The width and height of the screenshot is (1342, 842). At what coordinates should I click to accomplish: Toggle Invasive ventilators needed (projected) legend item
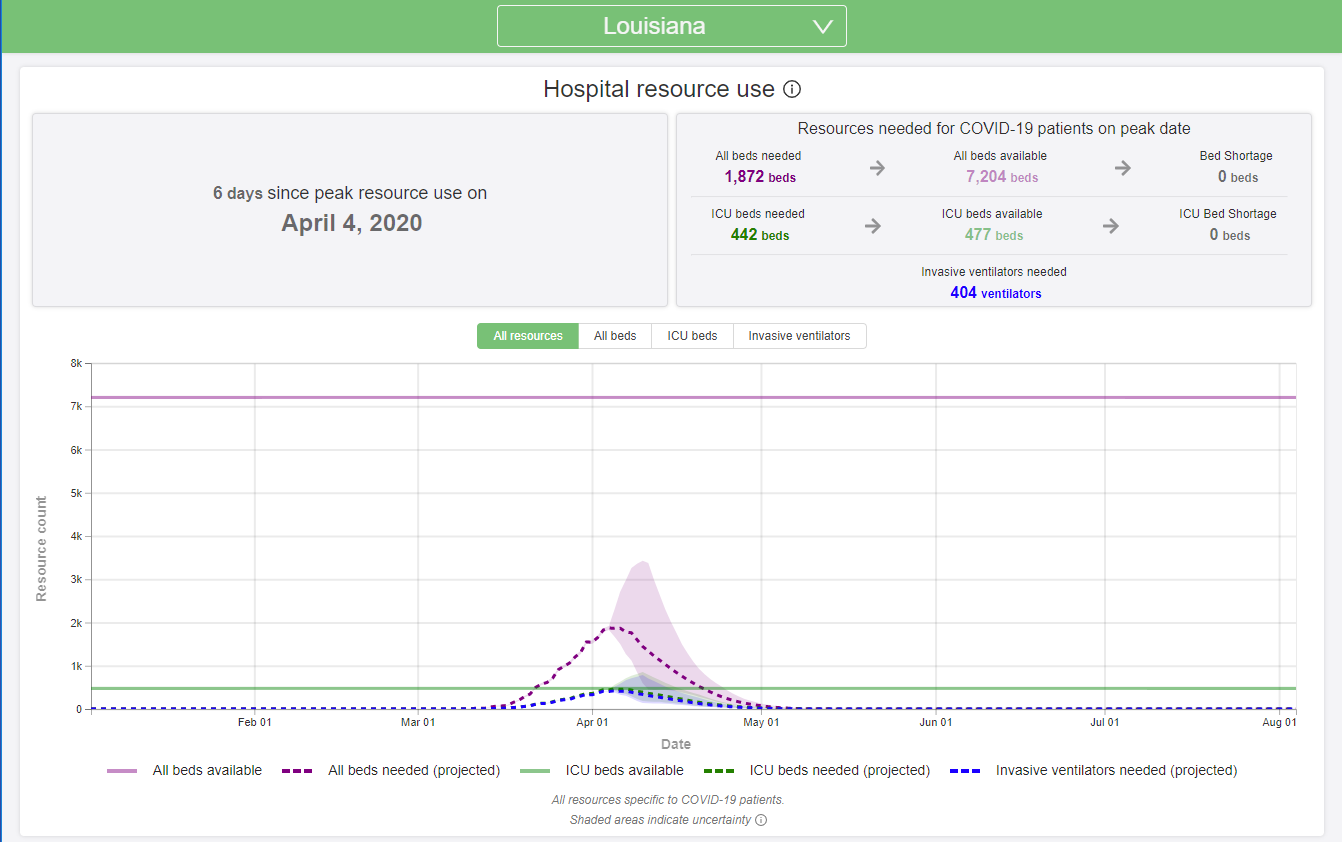1094,771
